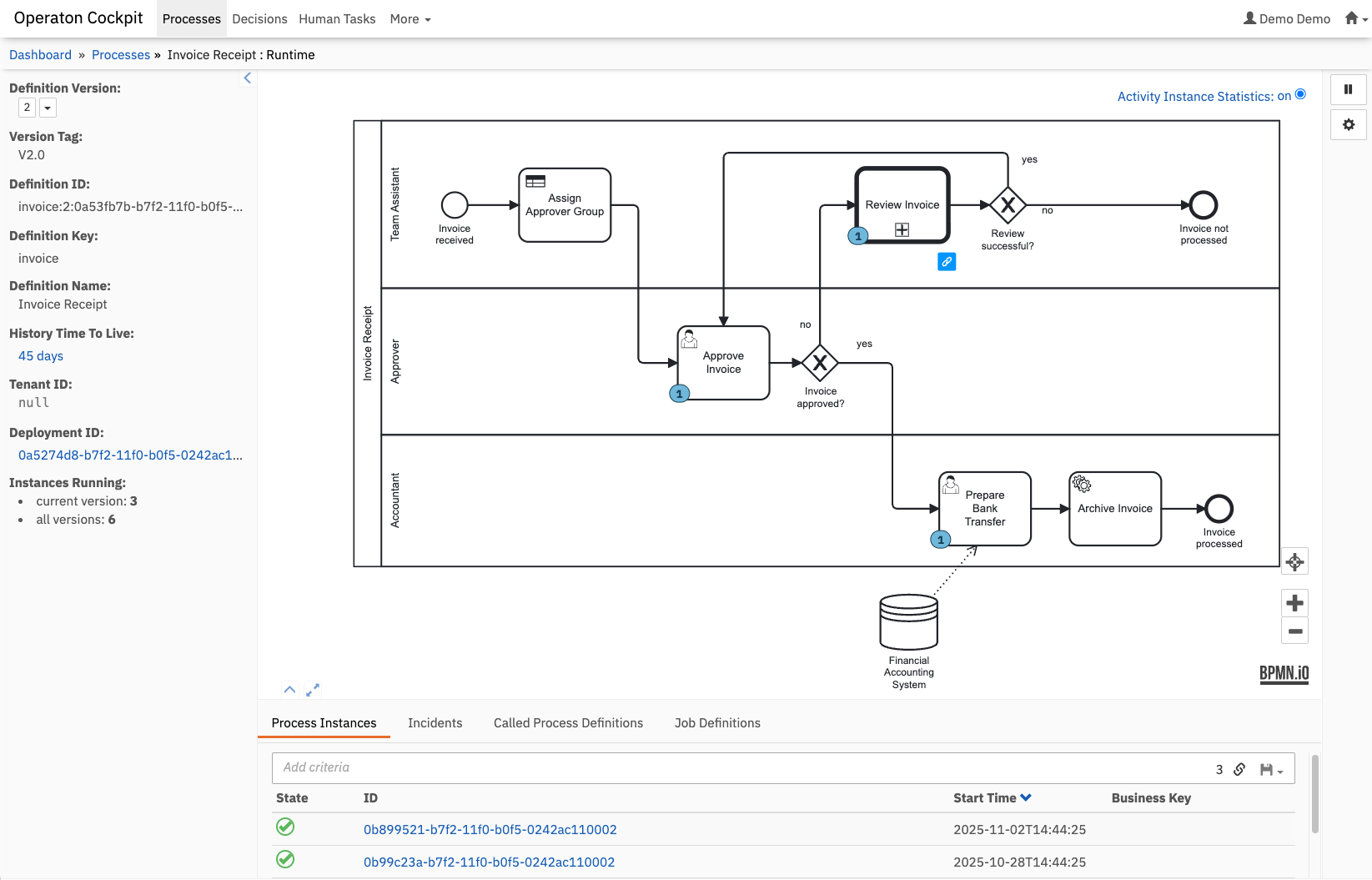This screenshot has height=880, width=1372.
Task: Select the Review successful? gateway
Action: click(x=1008, y=204)
